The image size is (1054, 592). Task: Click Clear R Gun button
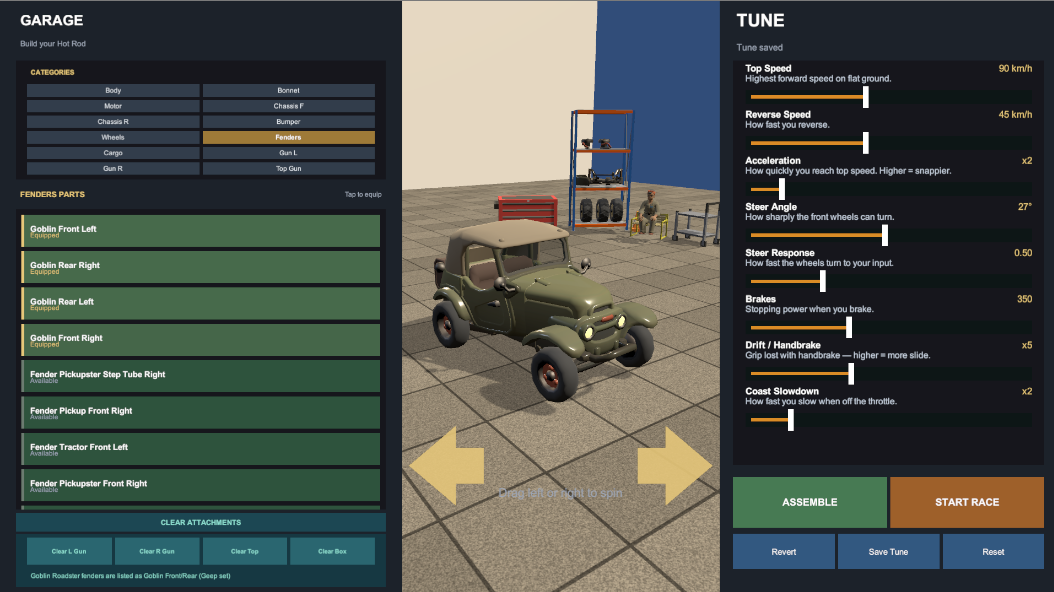157,551
